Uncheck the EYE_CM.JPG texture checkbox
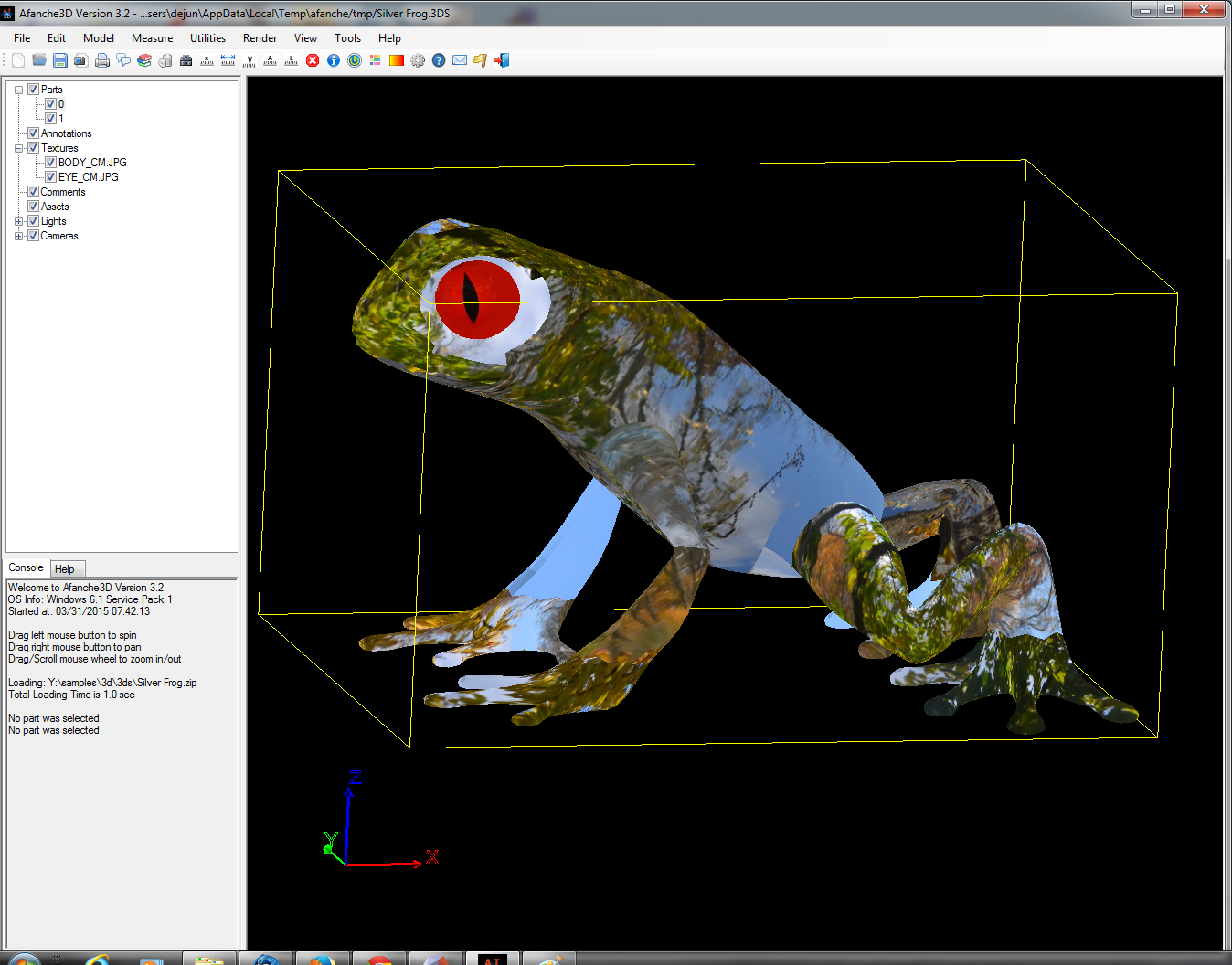Screen dimensions: 1232x965 coord(51,177)
